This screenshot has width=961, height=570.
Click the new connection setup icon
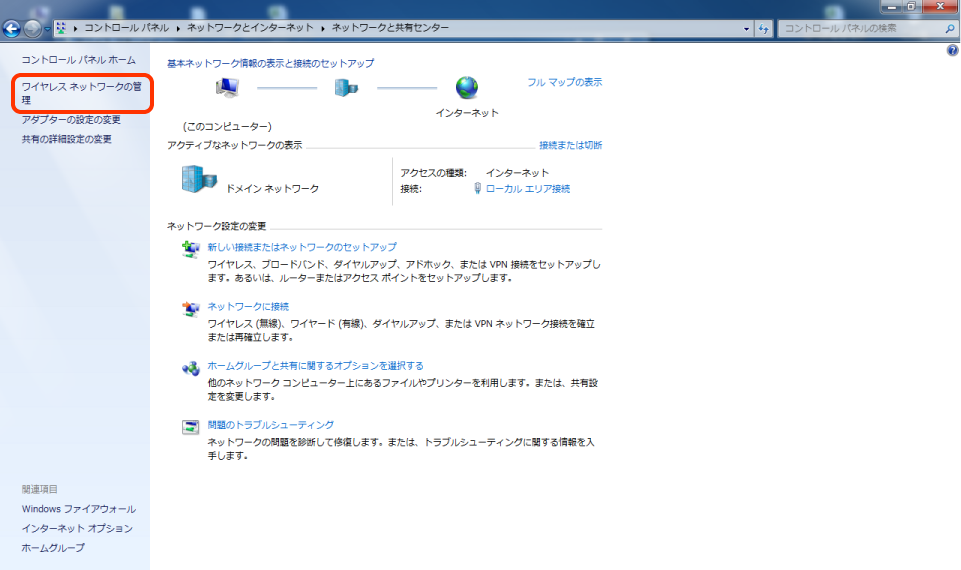click(x=190, y=250)
